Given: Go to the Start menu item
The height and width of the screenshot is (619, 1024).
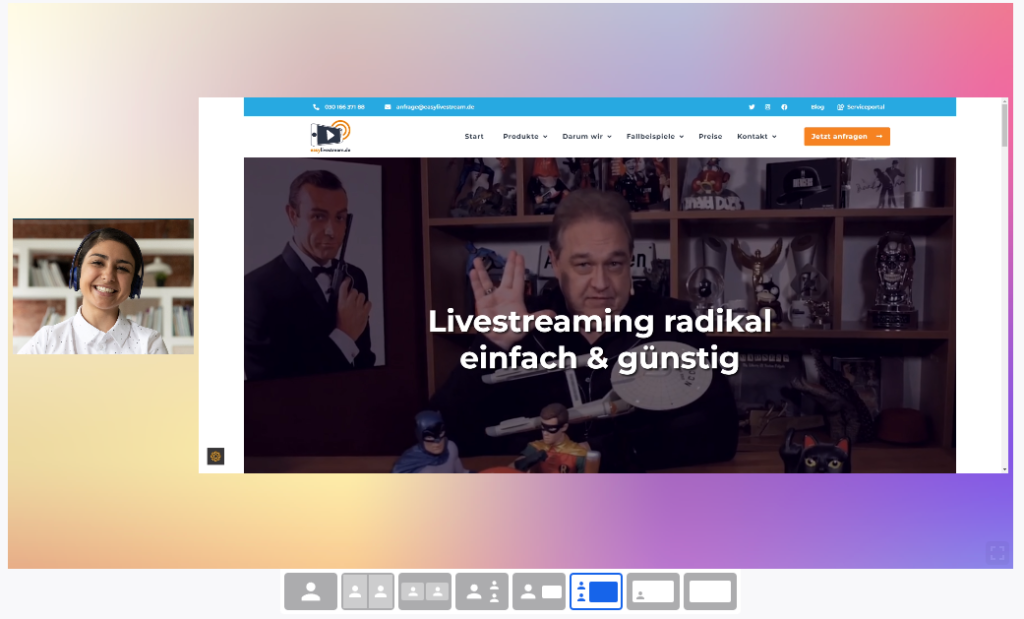Looking at the screenshot, I should pos(474,136).
